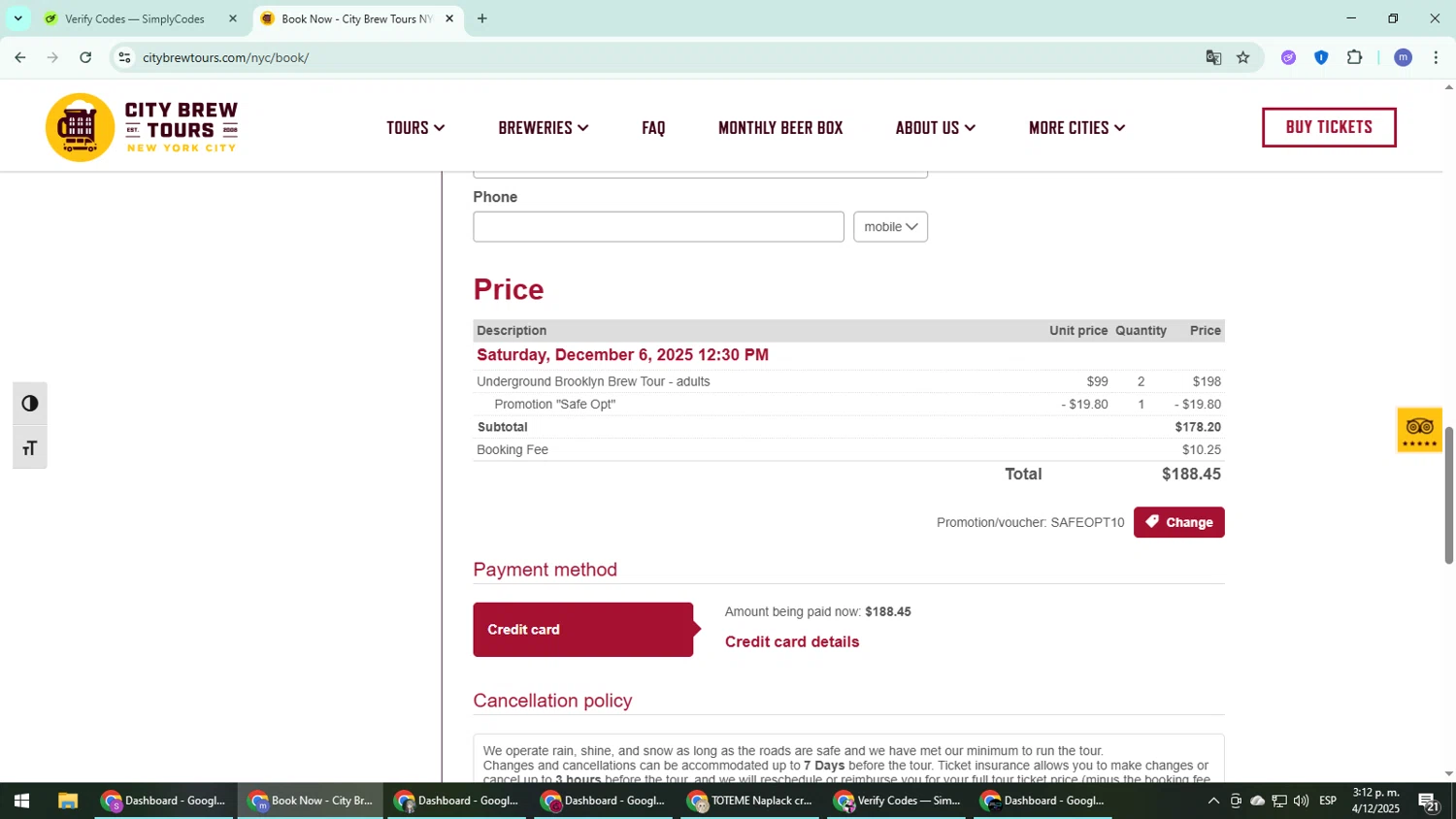This screenshot has width=1456, height=819.
Task: Toggle high contrast accessibility icon
Action: [x=30, y=404]
